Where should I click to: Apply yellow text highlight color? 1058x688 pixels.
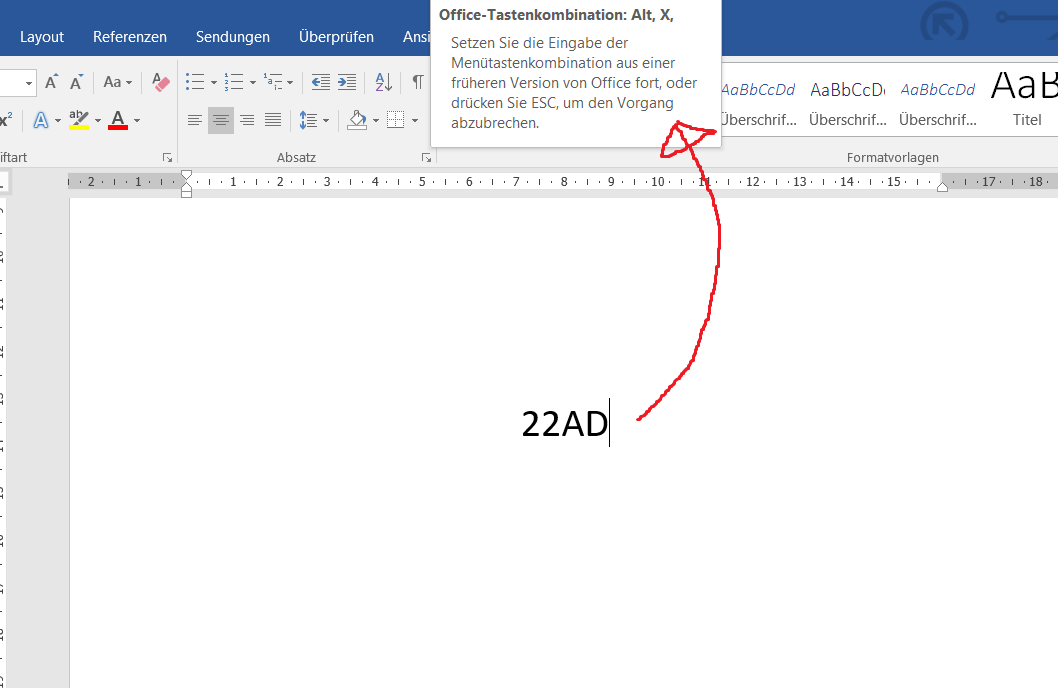tap(78, 119)
